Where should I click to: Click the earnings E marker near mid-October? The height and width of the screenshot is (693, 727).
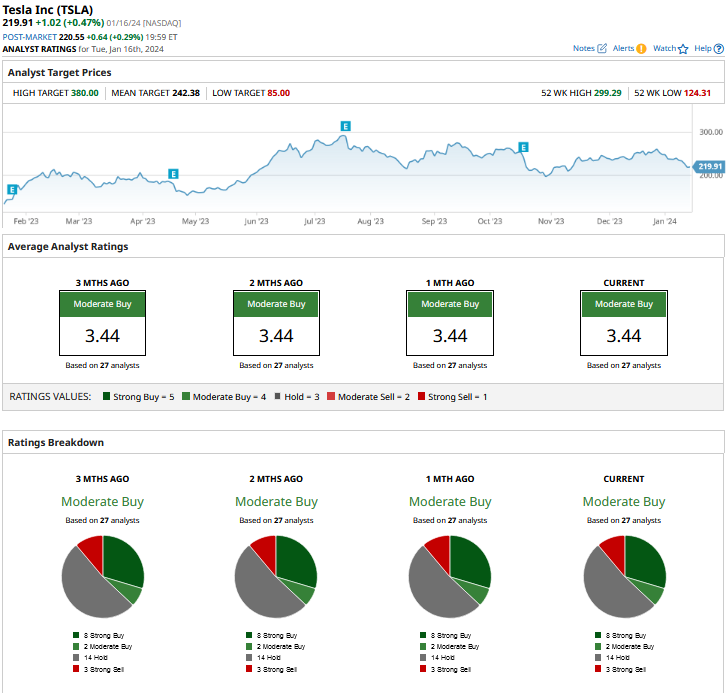click(523, 147)
